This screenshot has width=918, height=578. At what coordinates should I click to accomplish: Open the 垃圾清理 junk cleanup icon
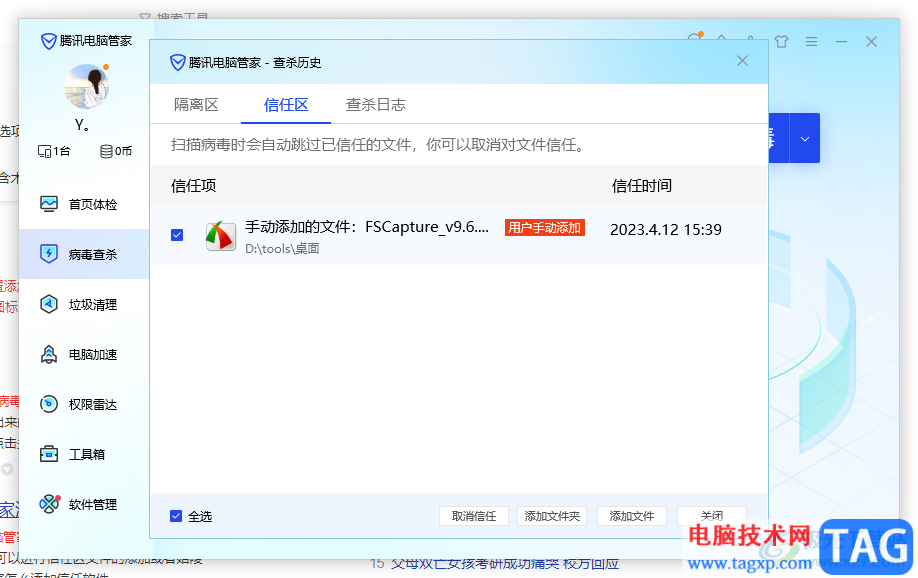point(49,304)
